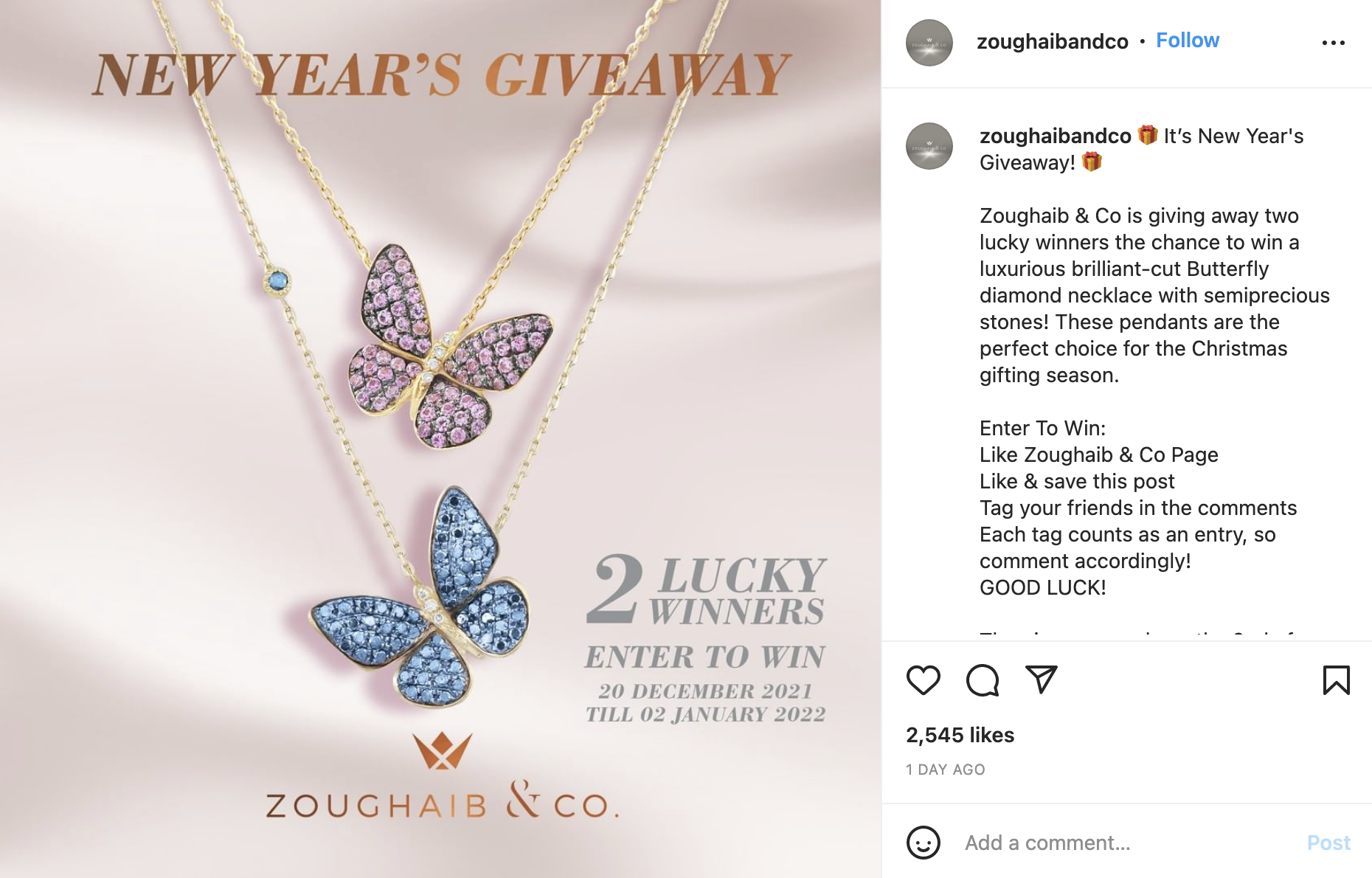Save post with the bookmark icon

tap(1336, 680)
